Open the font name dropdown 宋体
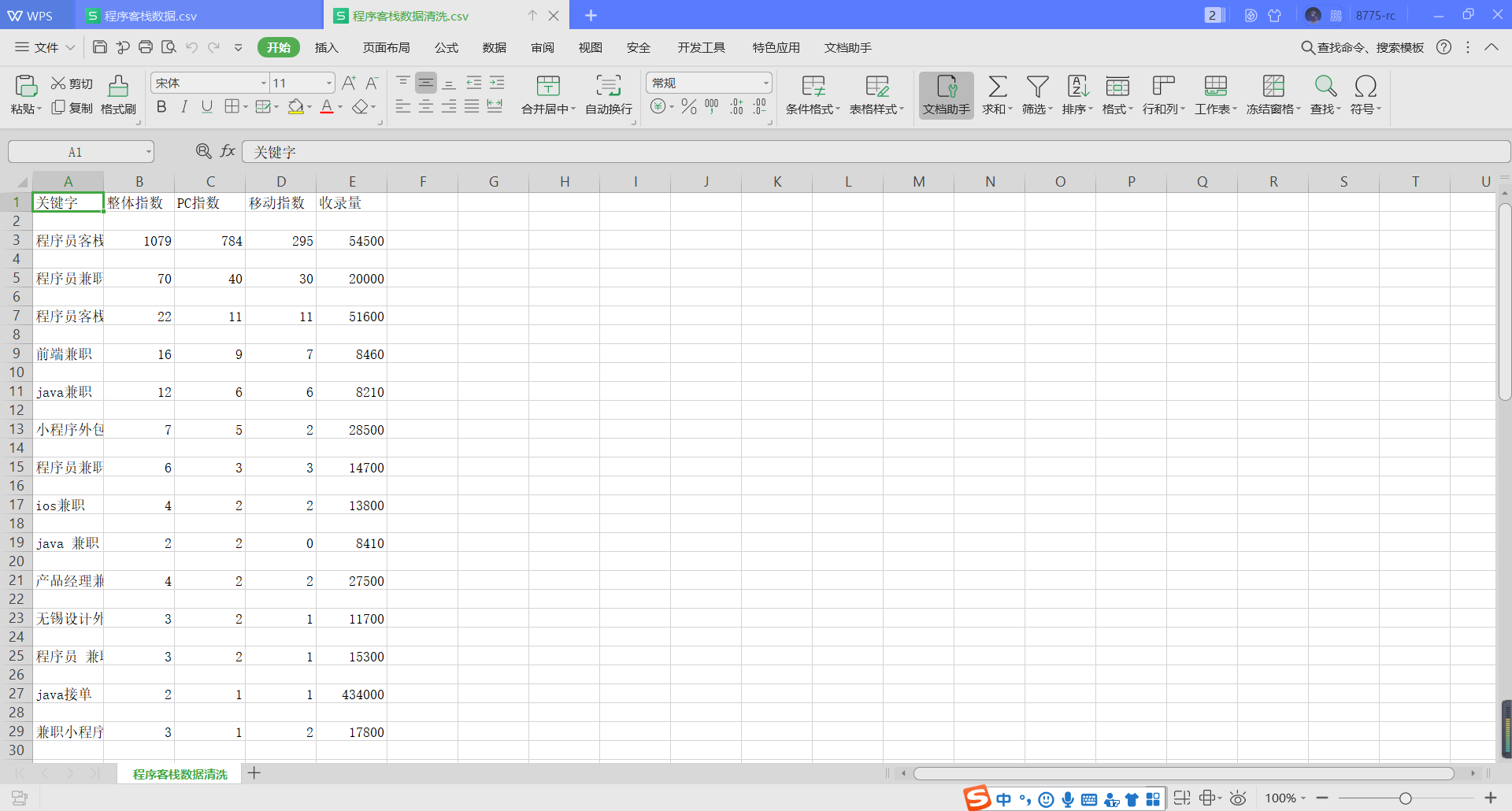 pos(264,83)
